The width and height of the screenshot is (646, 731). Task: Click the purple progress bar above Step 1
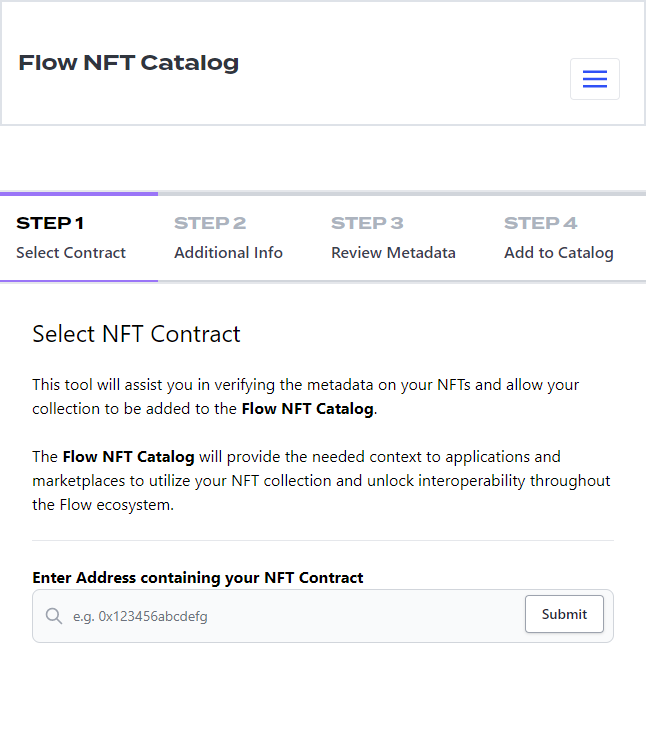(x=79, y=194)
